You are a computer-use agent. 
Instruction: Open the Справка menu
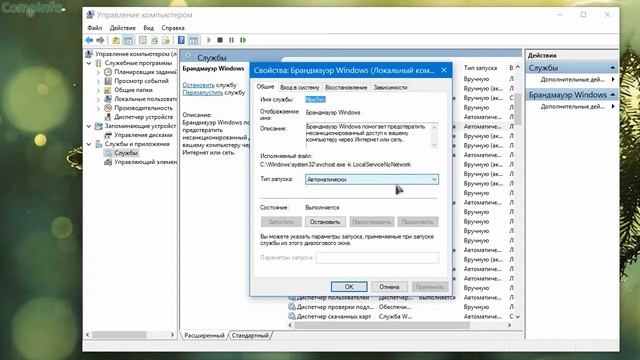click(x=173, y=28)
